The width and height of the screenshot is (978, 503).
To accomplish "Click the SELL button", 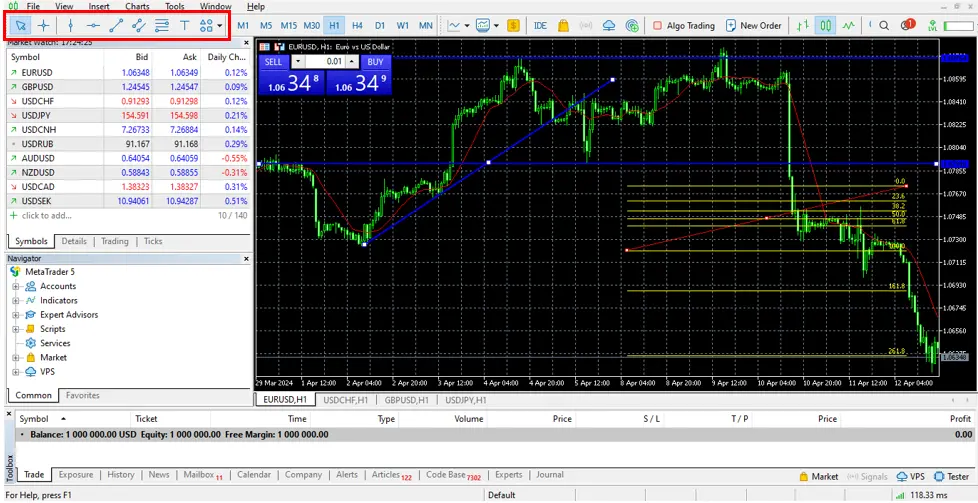I will (x=273, y=62).
